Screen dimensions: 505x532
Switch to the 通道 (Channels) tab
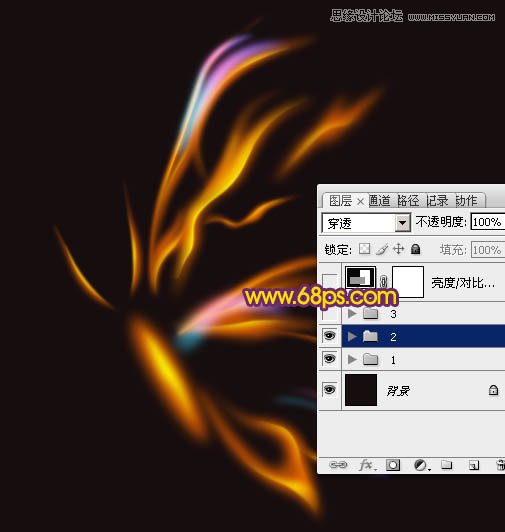pyautogui.click(x=379, y=201)
